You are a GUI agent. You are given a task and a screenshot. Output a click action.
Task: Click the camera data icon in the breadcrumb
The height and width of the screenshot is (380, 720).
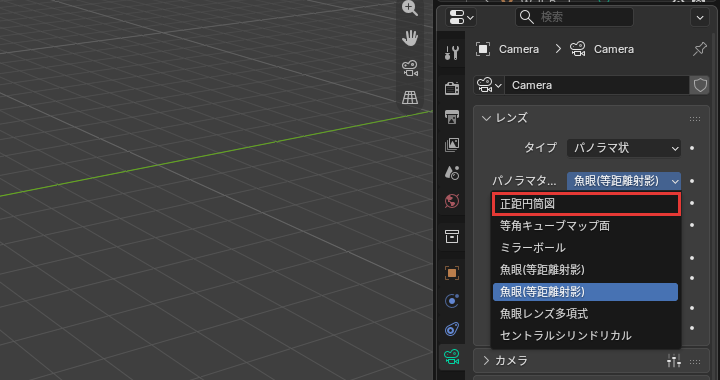[x=578, y=49]
